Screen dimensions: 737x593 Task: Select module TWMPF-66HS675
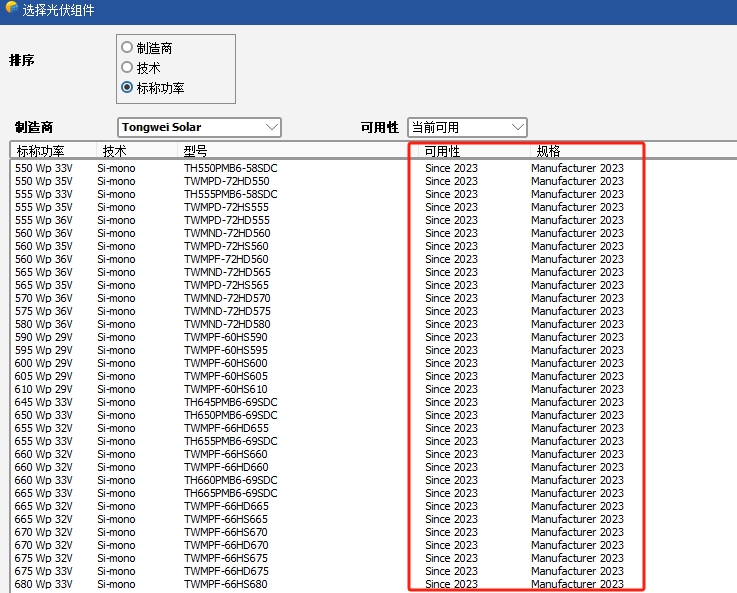[226, 558]
